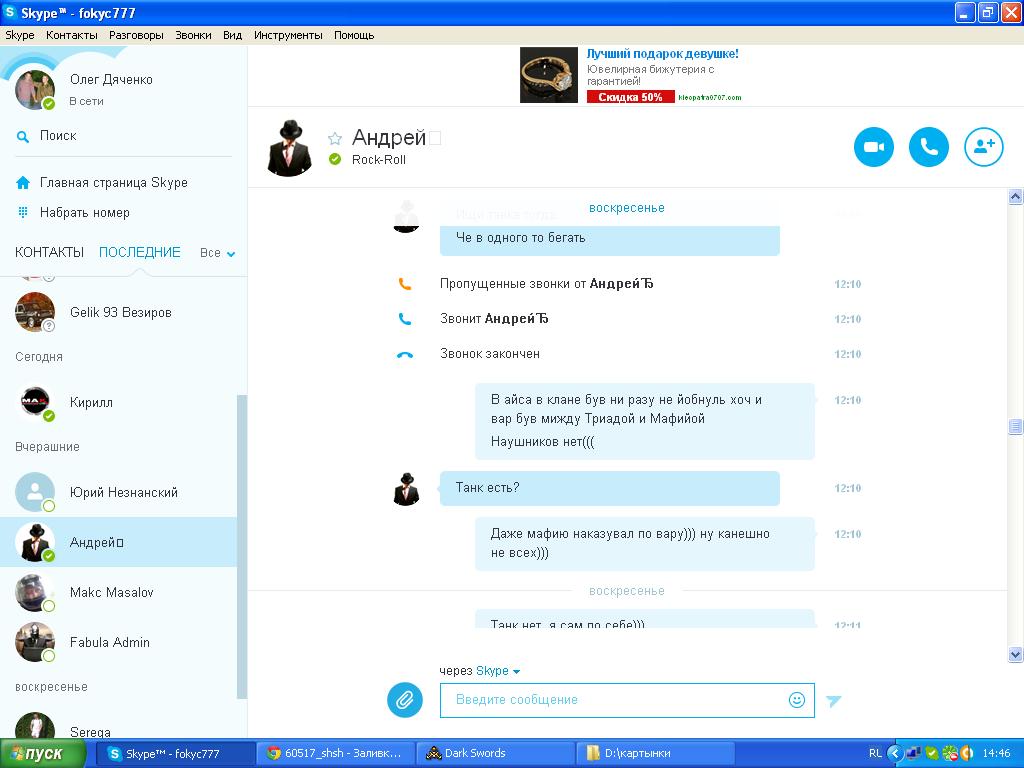Open Андрей's large profile picture
The image size is (1024, 768).
[x=289, y=148]
